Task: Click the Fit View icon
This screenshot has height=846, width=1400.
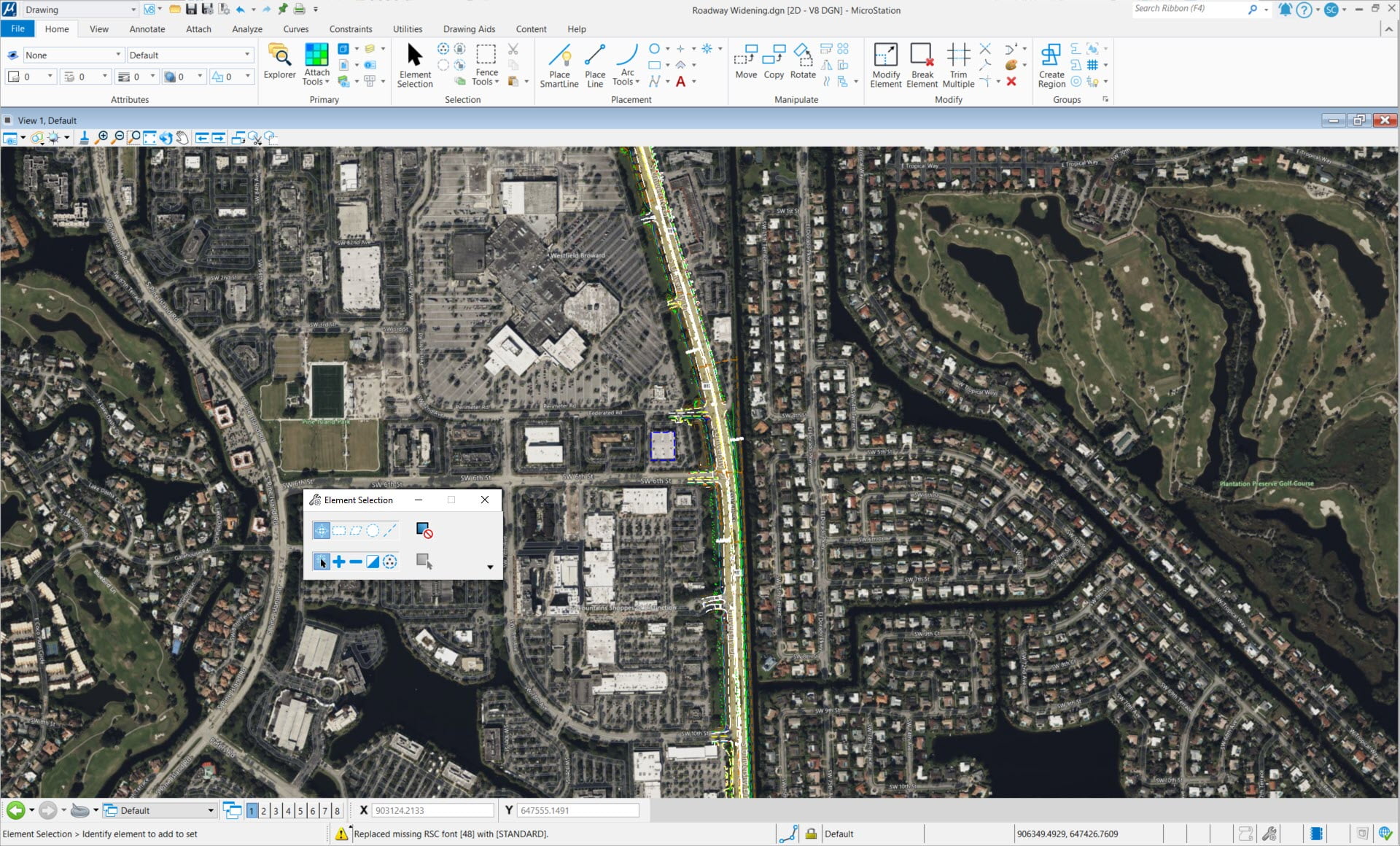Action: click(149, 138)
